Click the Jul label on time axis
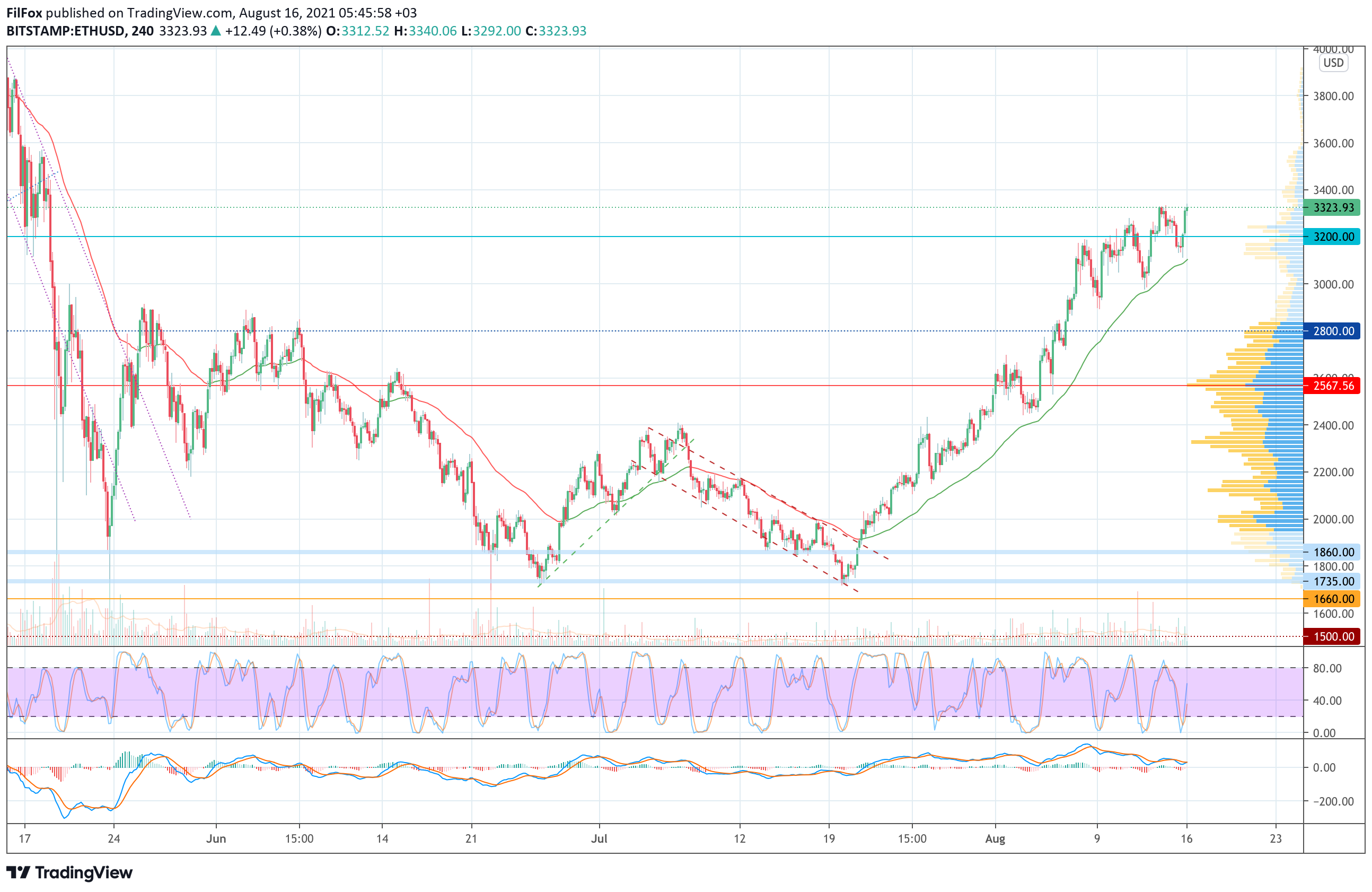1372x892 pixels. pyautogui.click(x=599, y=838)
